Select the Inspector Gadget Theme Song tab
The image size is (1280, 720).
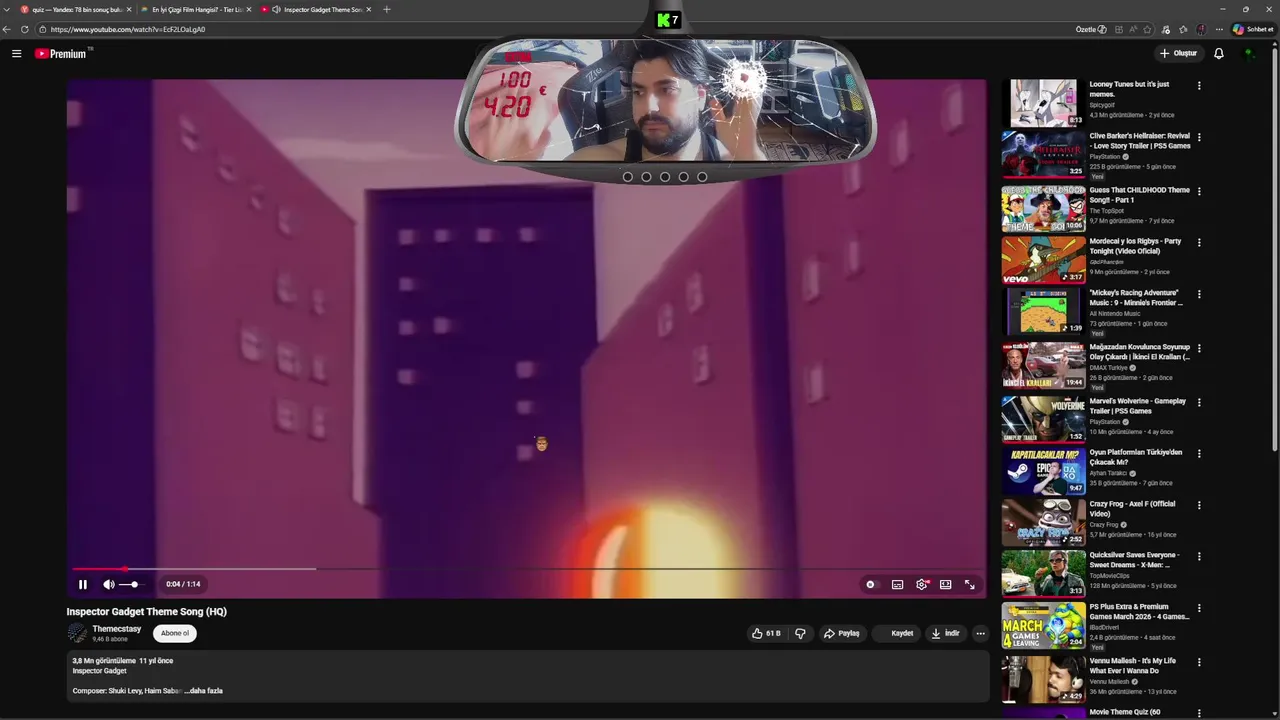pyautogui.click(x=318, y=9)
